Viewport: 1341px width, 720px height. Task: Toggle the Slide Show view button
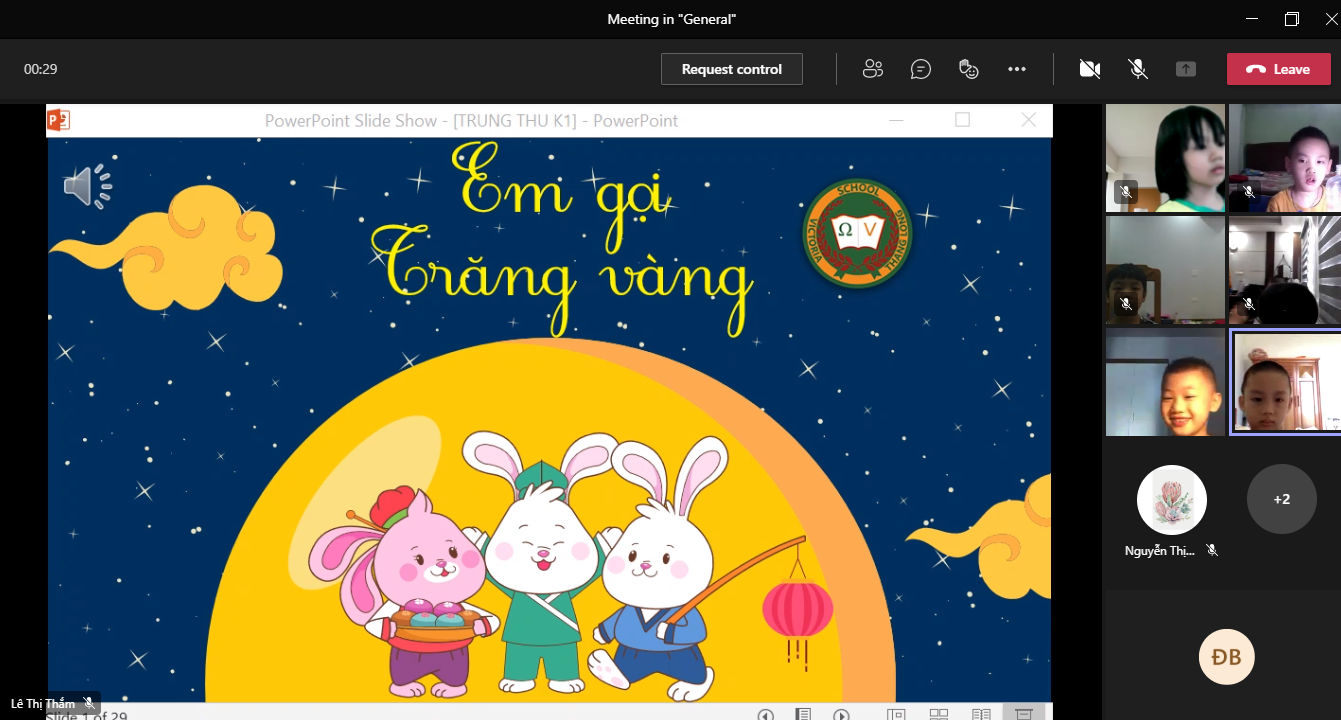(x=1024, y=714)
